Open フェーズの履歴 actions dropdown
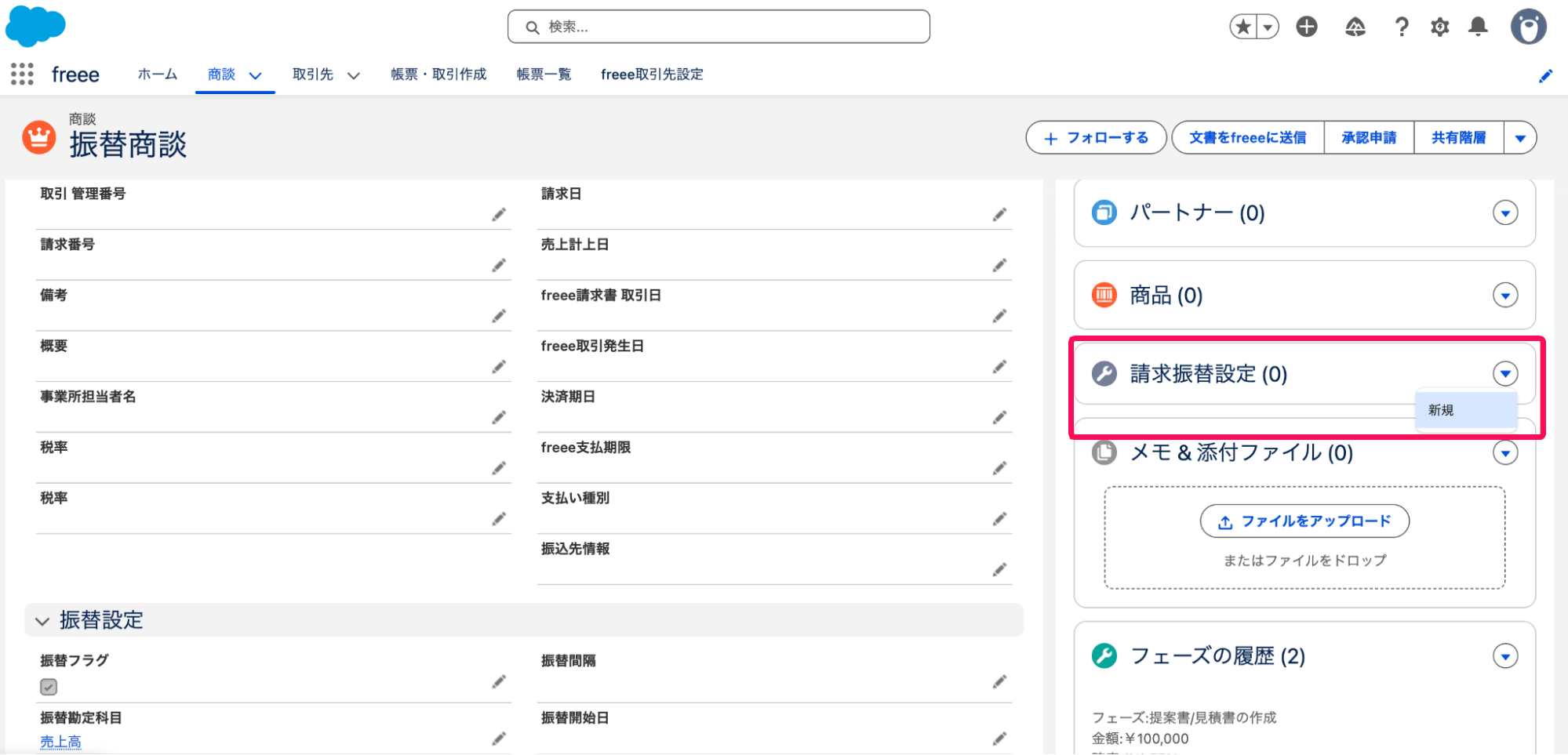 point(1505,655)
